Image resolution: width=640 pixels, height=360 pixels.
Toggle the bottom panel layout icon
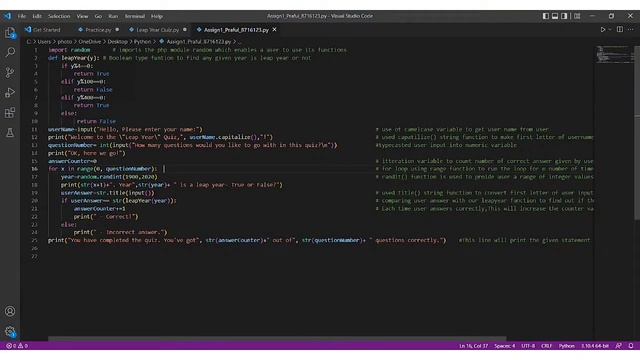pyautogui.click(x=555, y=16)
